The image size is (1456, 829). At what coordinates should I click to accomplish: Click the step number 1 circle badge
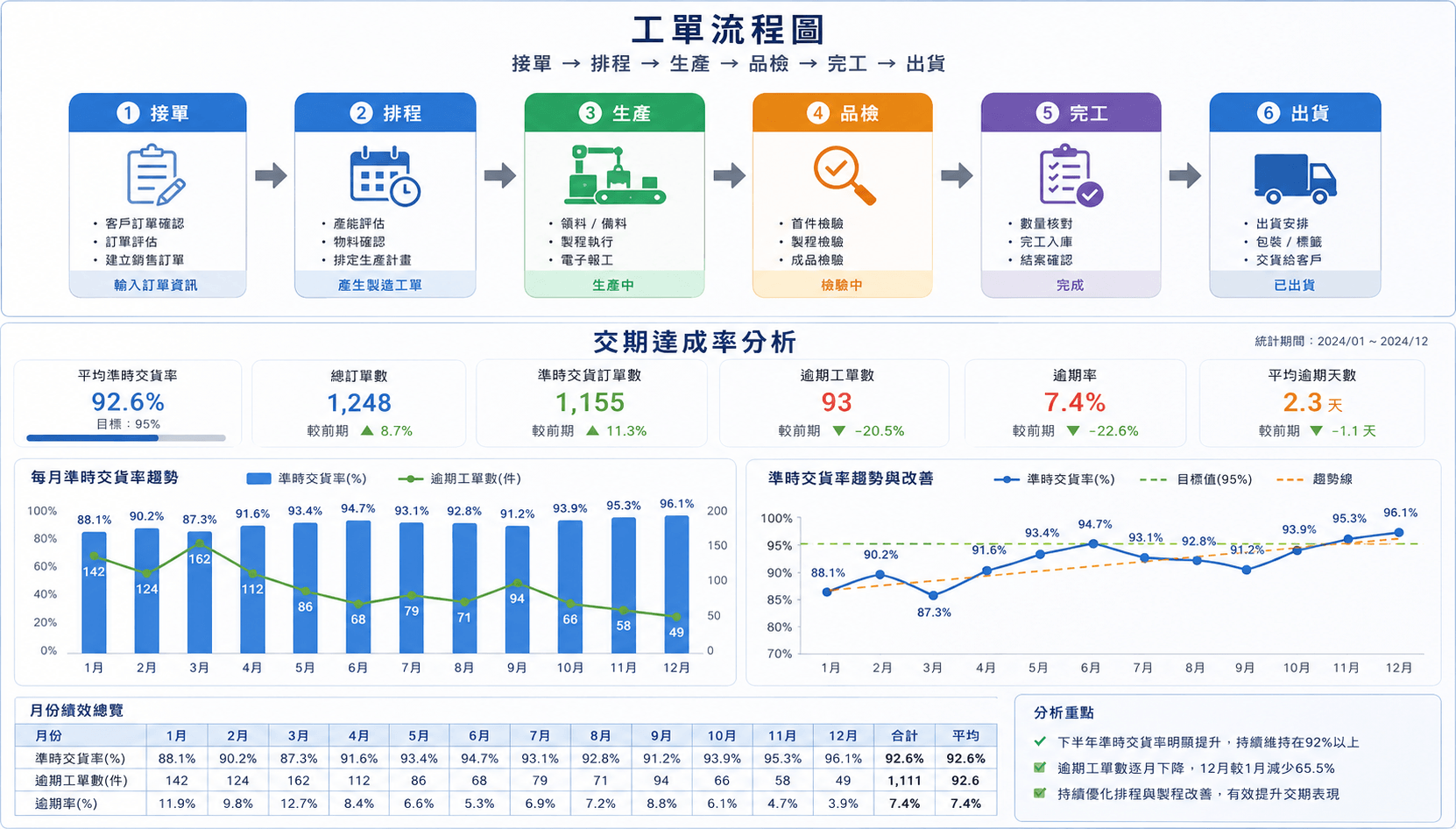pos(128,113)
